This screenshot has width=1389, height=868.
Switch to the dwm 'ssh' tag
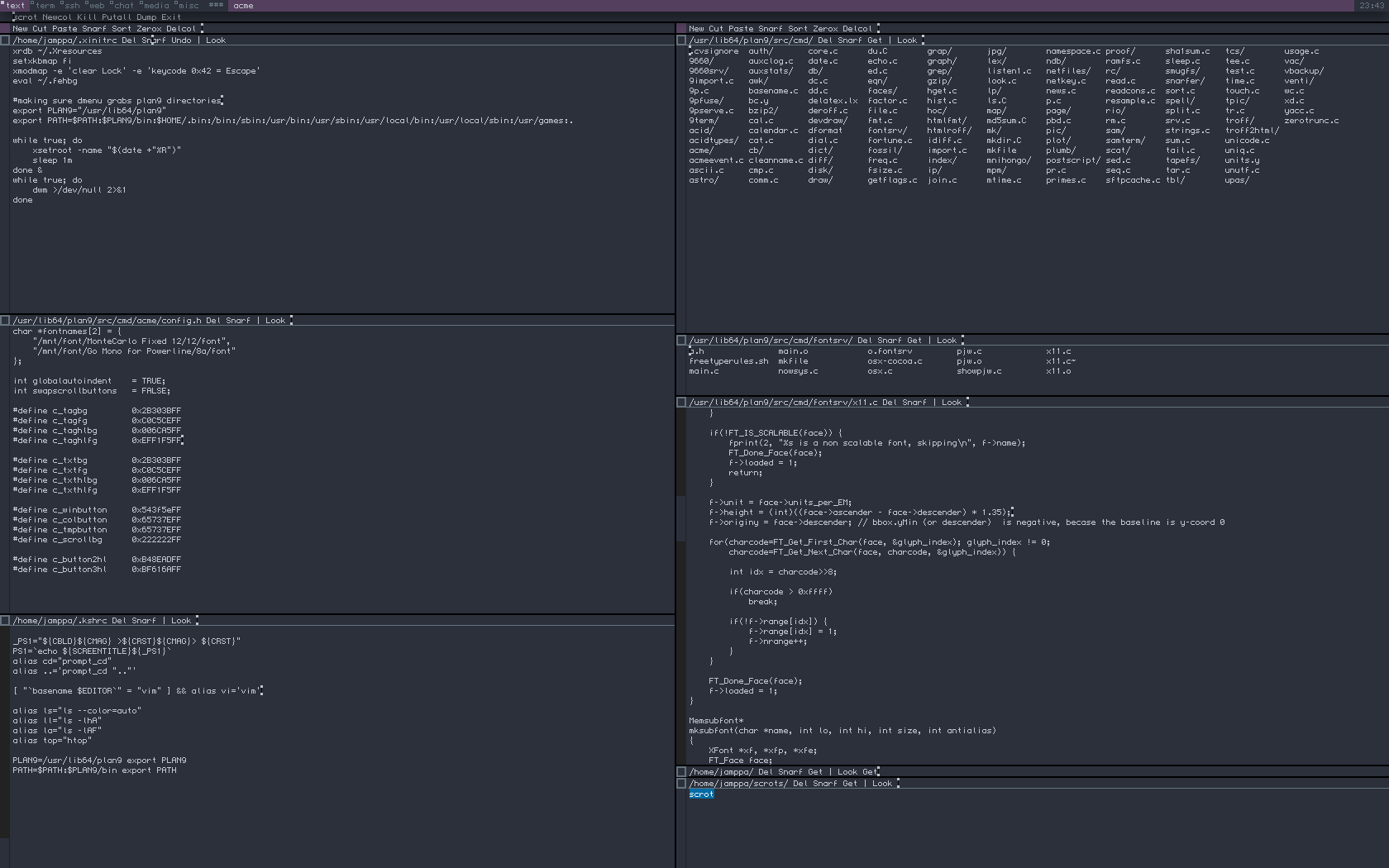point(71,5)
